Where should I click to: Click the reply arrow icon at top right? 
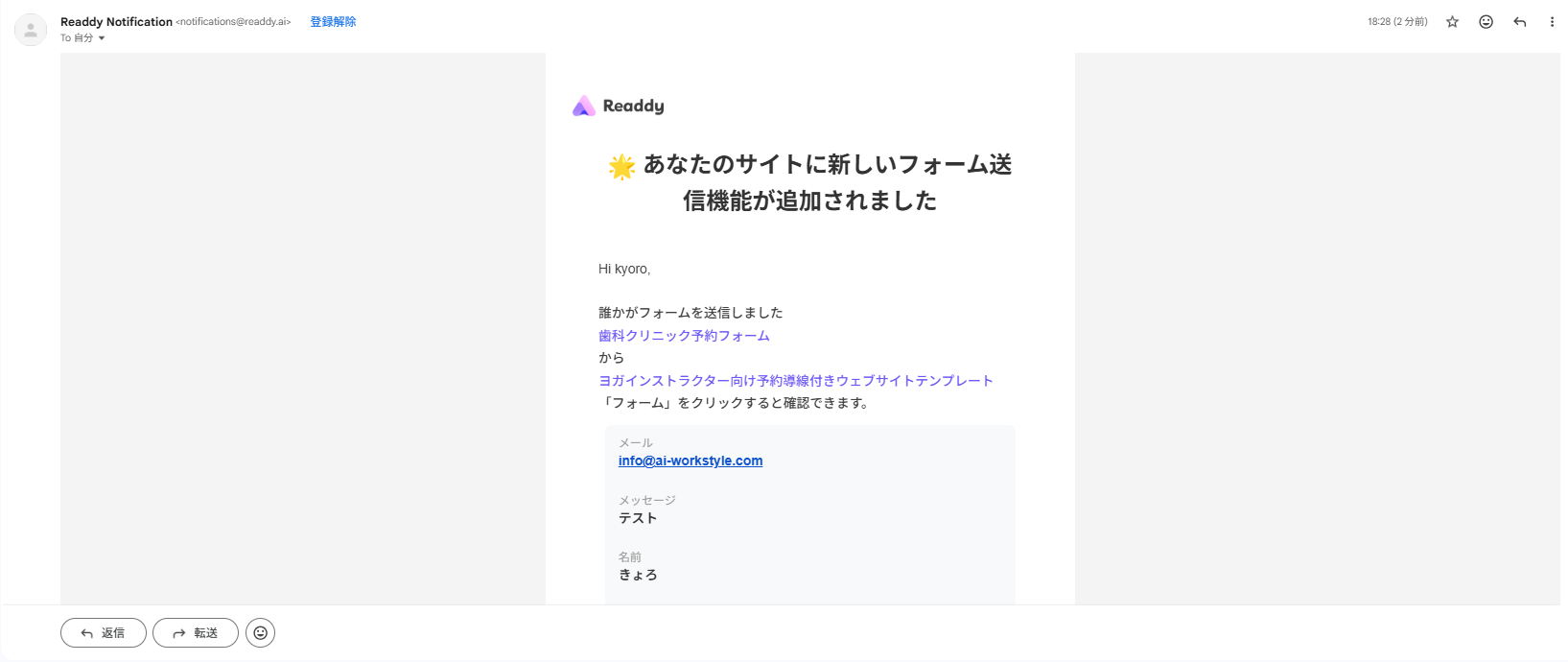pyautogui.click(x=1519, y=22)
